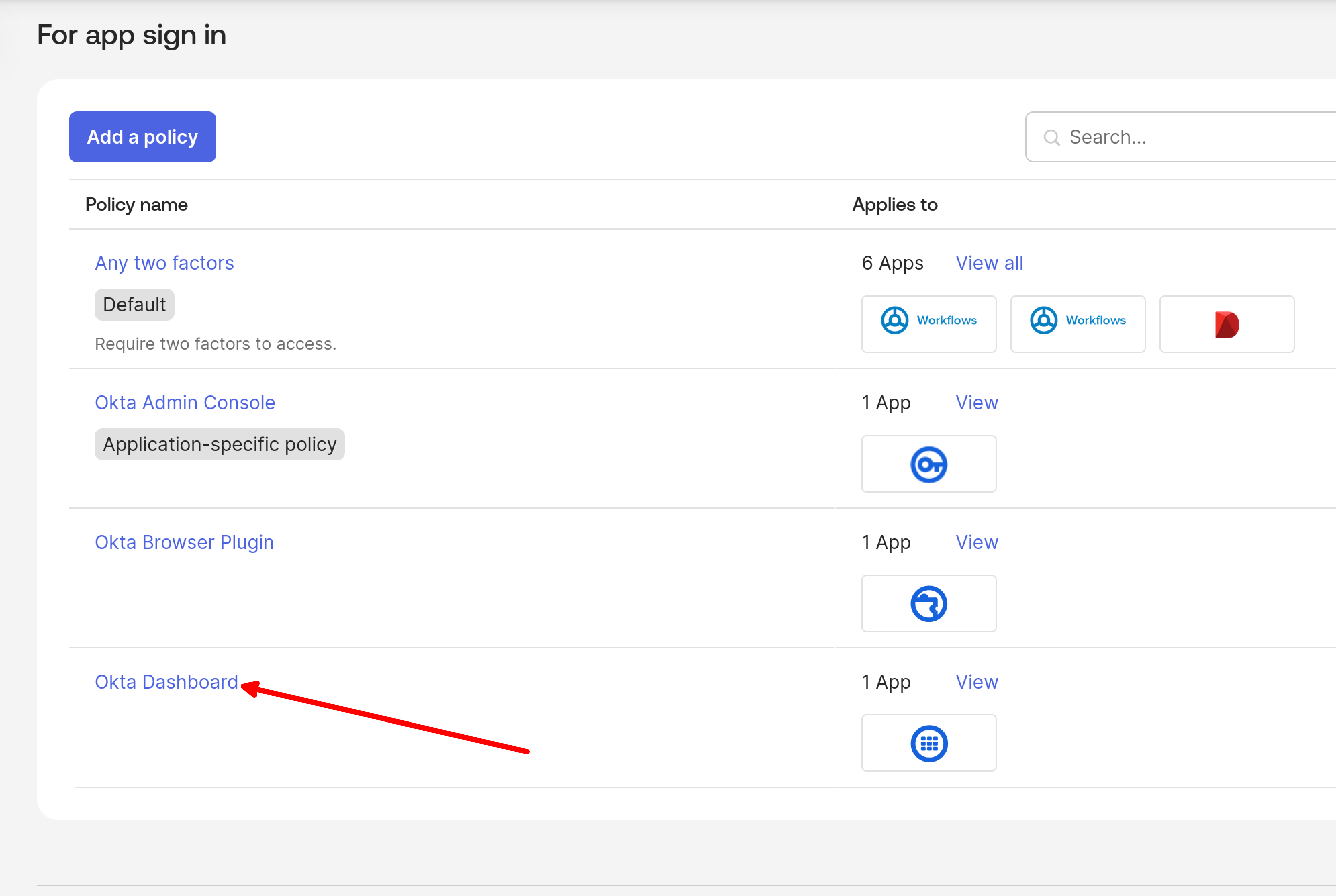Focus the Search policies input field
This screenshot has width=1336, height=896.
pyautogui.click(x=1194, y=137)
